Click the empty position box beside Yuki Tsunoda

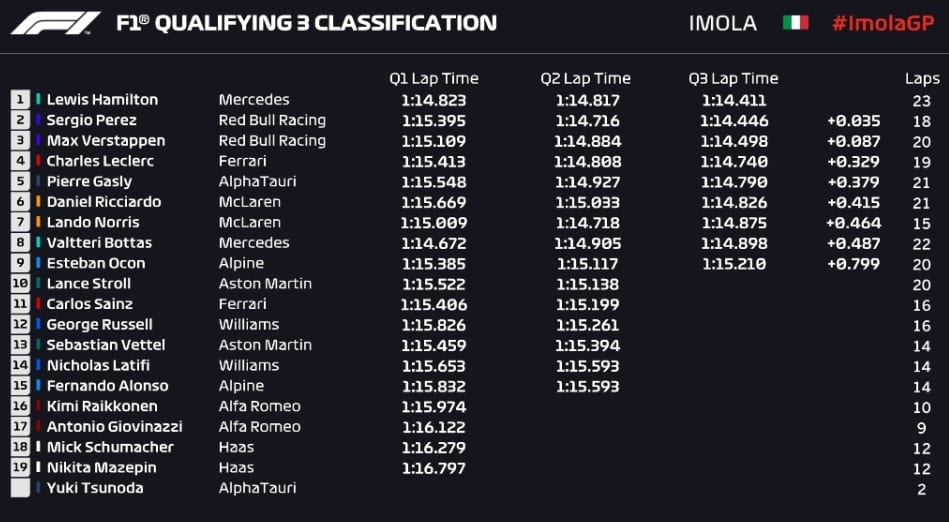point(20,488)
